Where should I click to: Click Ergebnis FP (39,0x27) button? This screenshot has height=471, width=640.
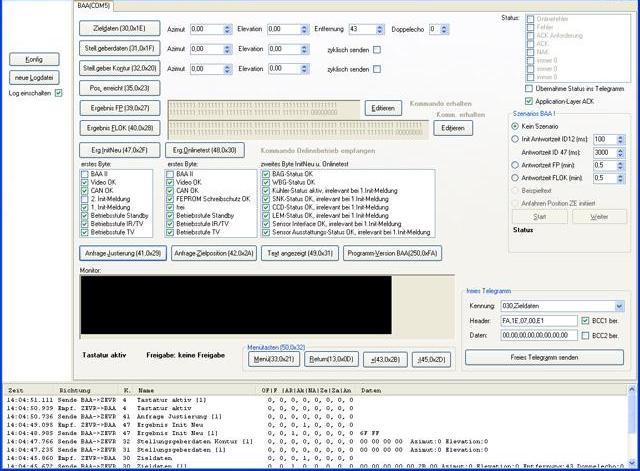tap(120, 108)
